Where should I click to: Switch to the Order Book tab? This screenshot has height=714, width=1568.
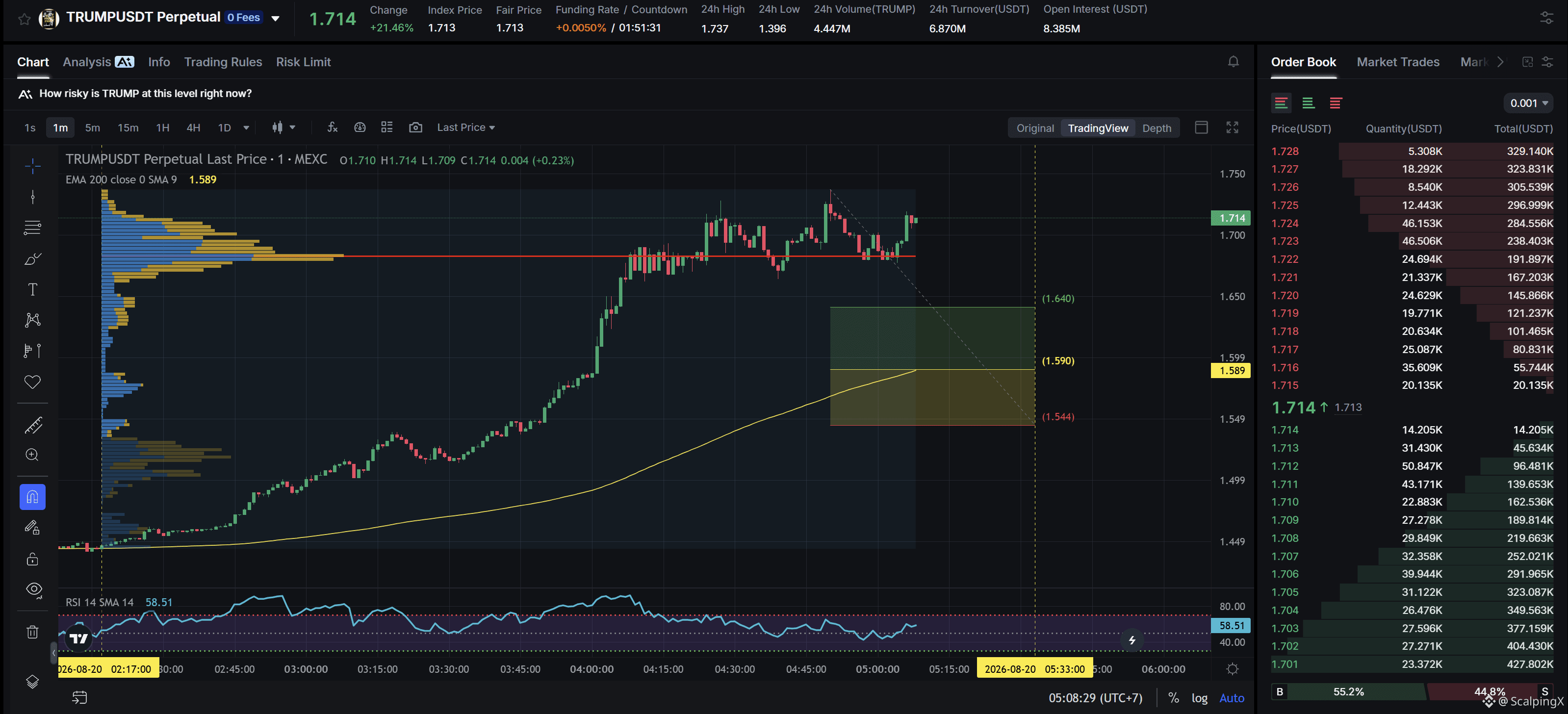click(x=1303, y=62)
